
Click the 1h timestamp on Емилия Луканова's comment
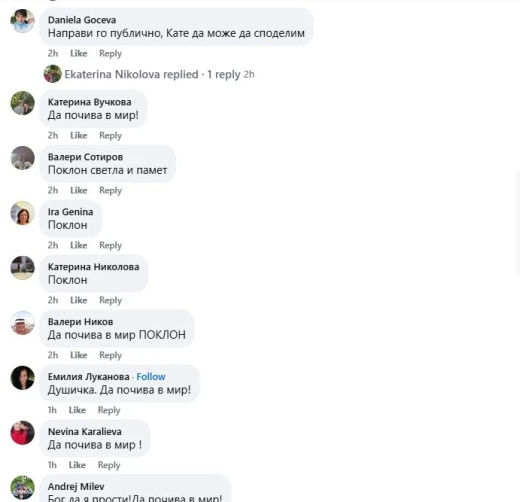52,410
